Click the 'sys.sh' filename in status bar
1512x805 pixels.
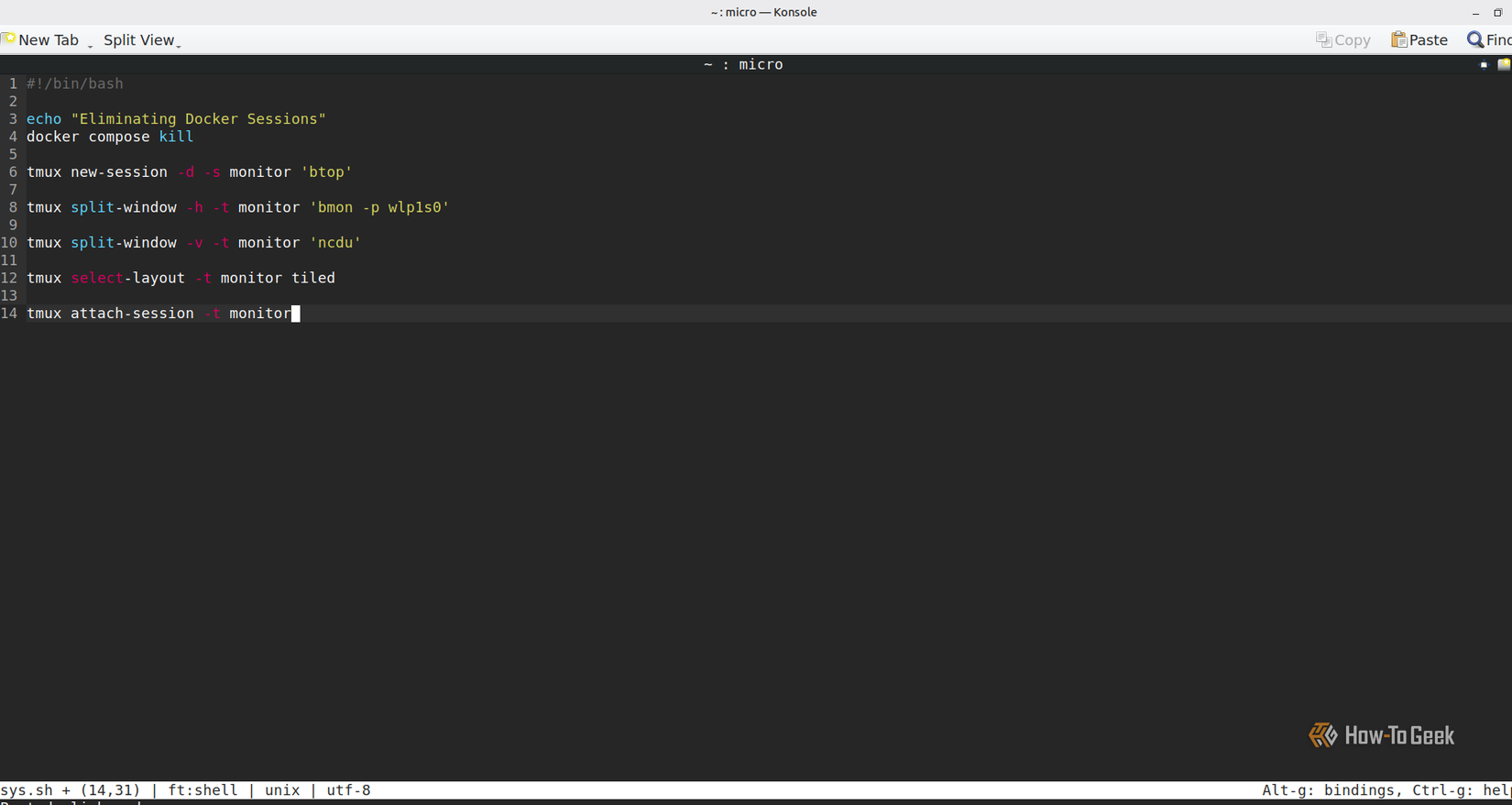(x=27, y=790)
